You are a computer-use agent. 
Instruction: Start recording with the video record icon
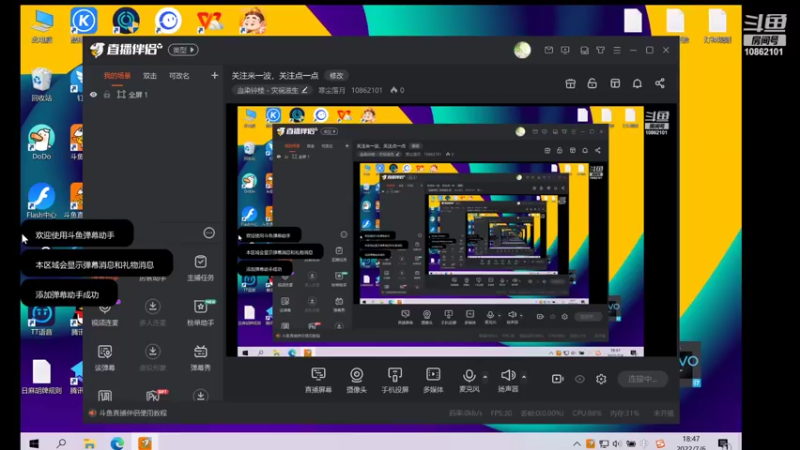click(558, 379)
